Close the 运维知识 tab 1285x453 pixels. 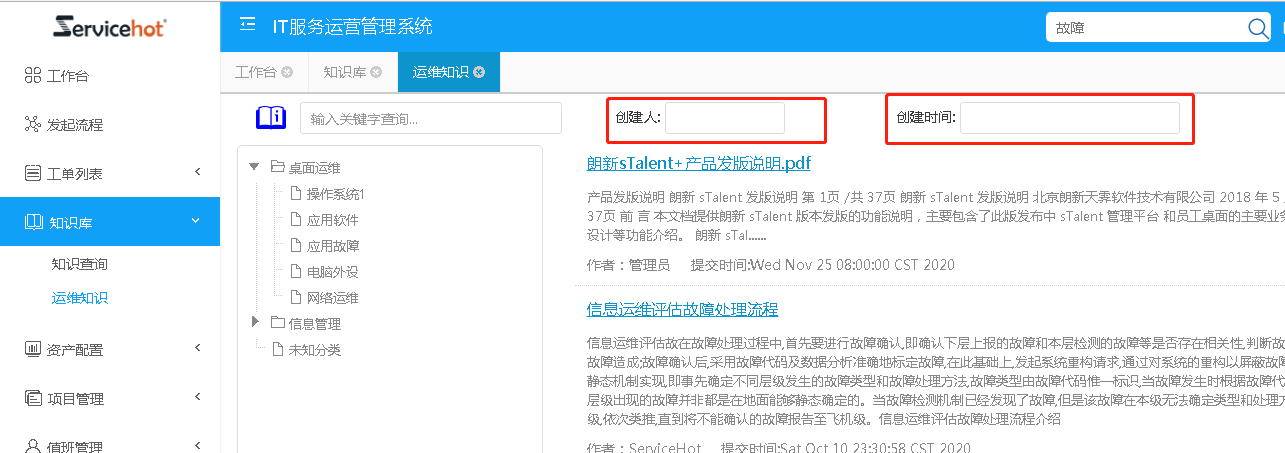pos(480,72)
